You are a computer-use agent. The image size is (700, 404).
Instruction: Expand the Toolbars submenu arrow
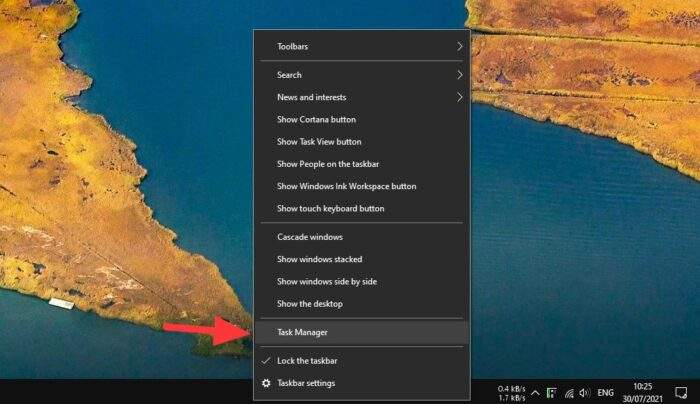[x=460, y=46]
